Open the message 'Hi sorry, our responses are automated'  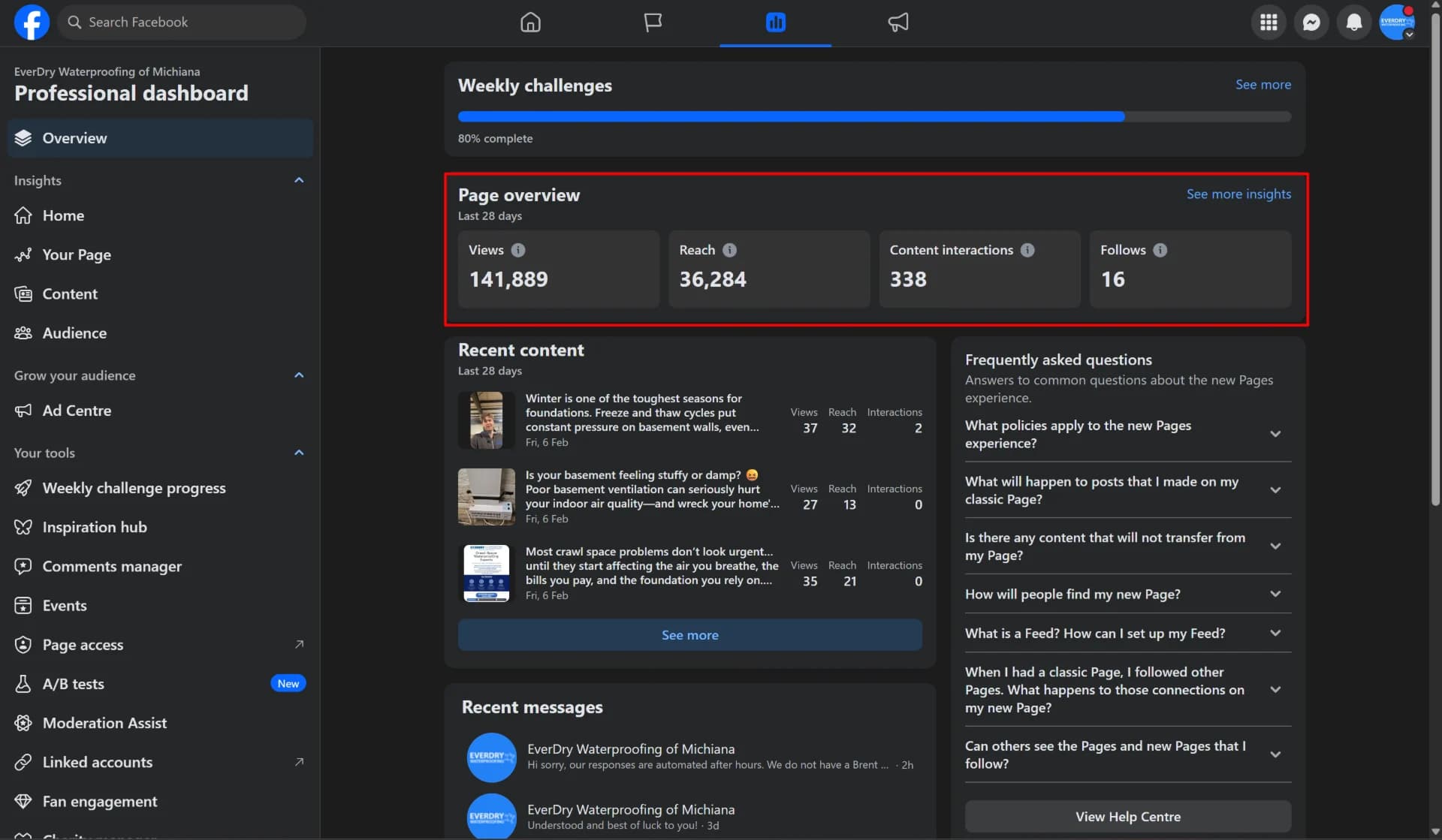tap(689, 757)
